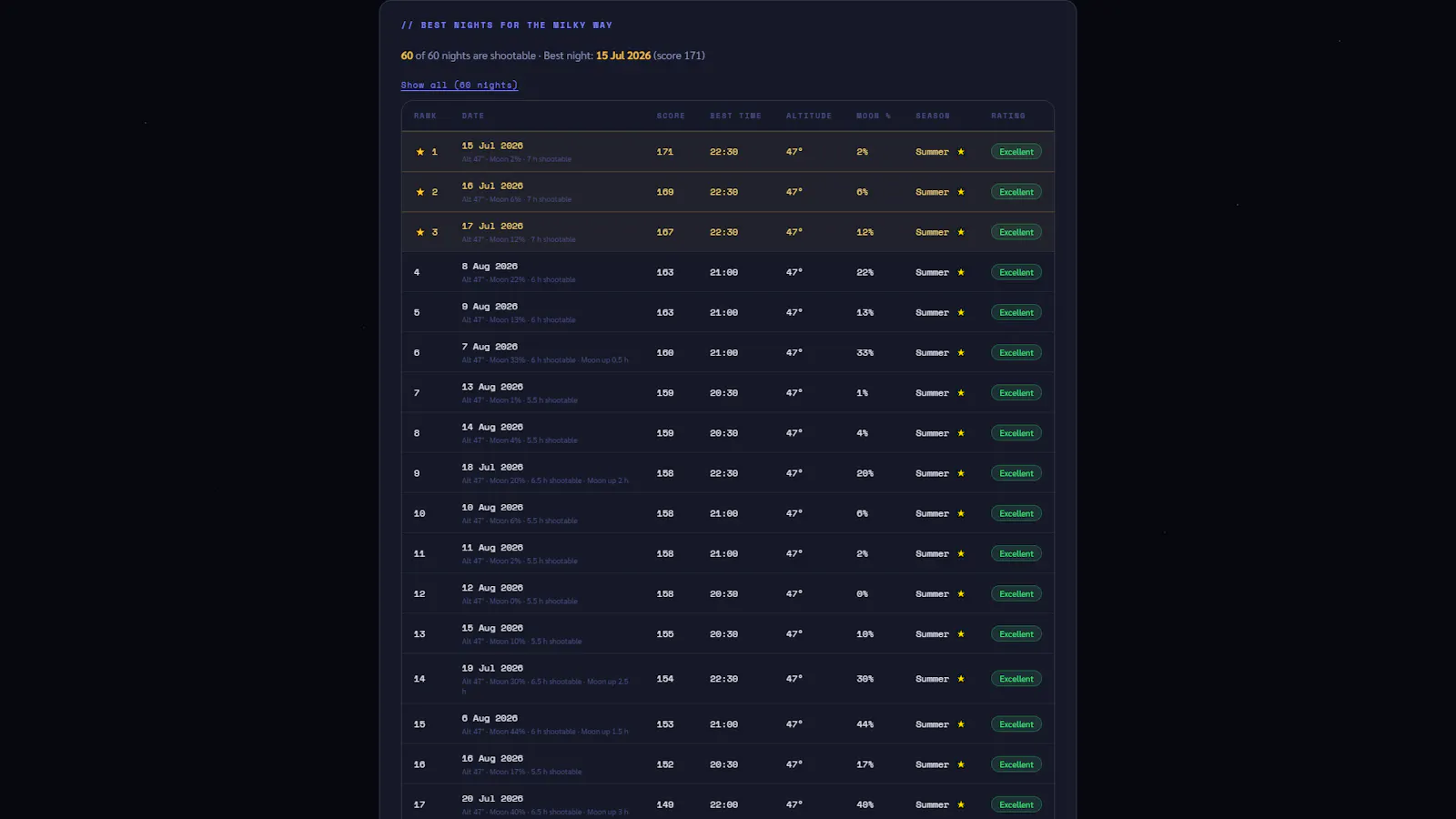Image resolution: width=1456 pixels, height=819 pixels.
Task: Click the Summer season star for 10 Aug 2026
Action: 961,513
